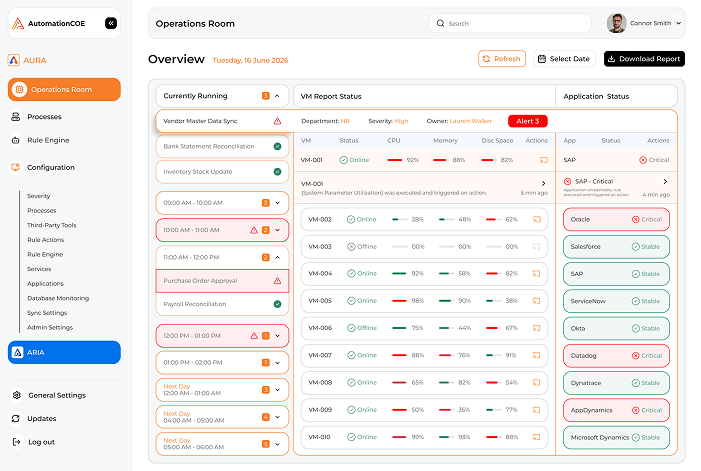The image size is (701, 471).
Task: Click VM-007 Disc Space 91% bar
Action: click(x=493, y=355)
